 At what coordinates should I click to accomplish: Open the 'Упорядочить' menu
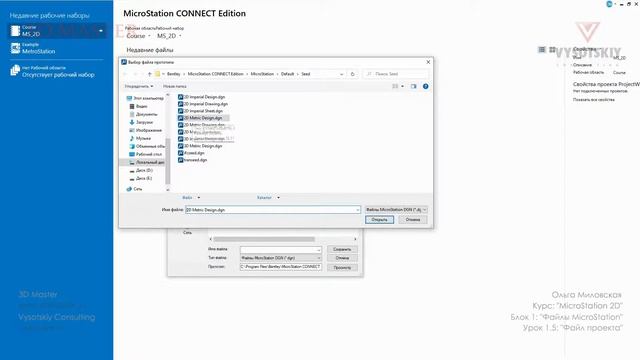tap(139, 86)
